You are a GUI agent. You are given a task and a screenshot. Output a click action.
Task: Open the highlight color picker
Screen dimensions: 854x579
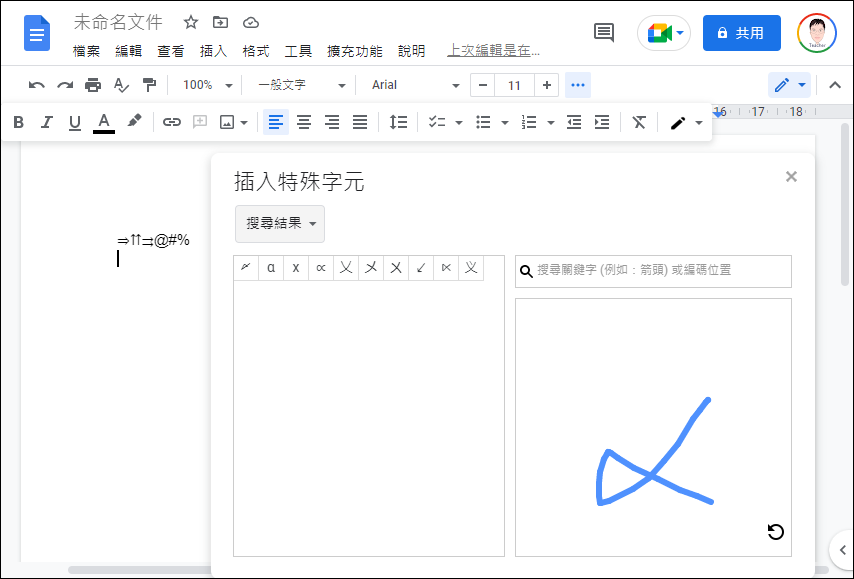coord(134,121)
